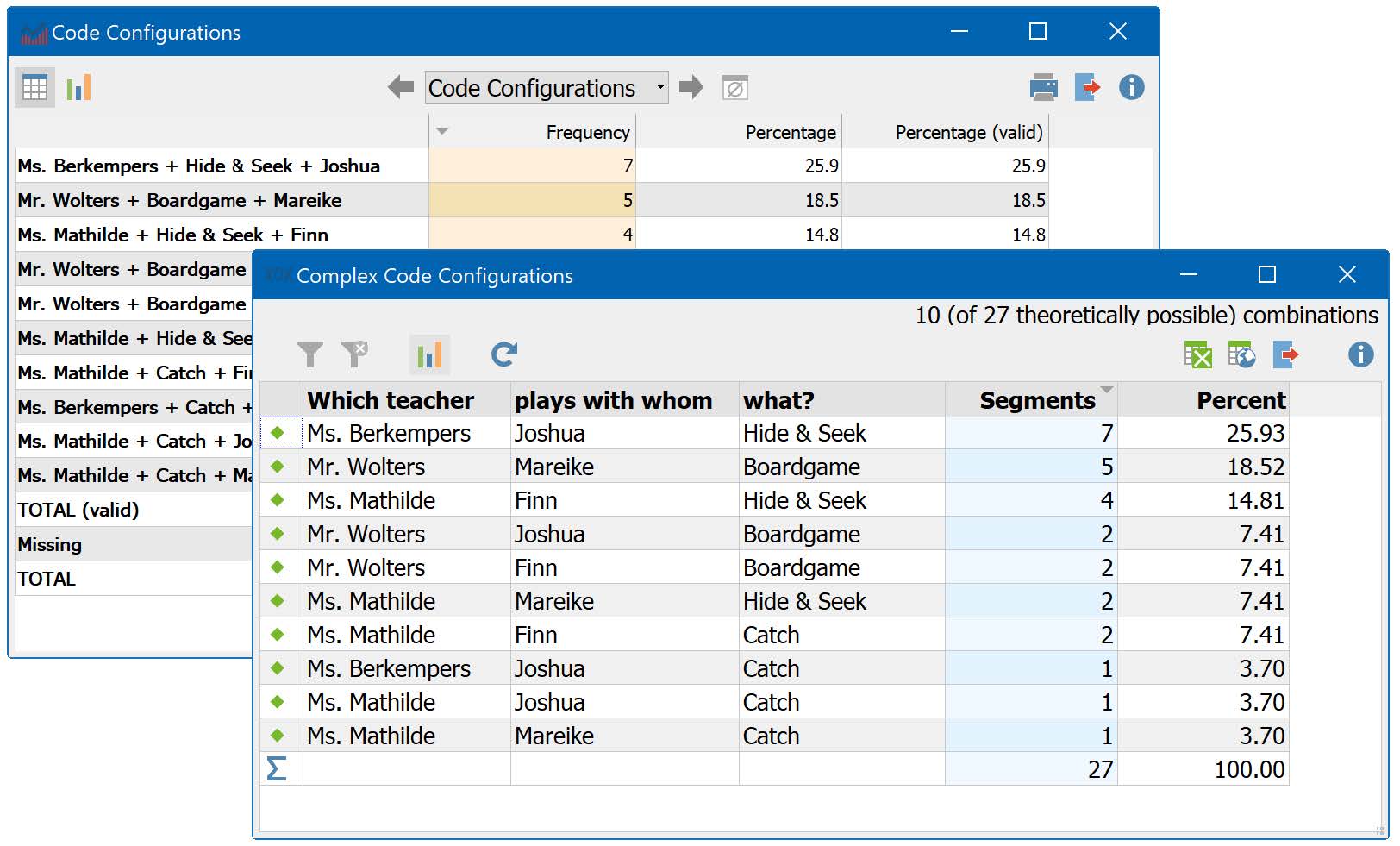
Task: Print the Code Configurations table
Action: pyautogui.click(x=1043, y=87)
